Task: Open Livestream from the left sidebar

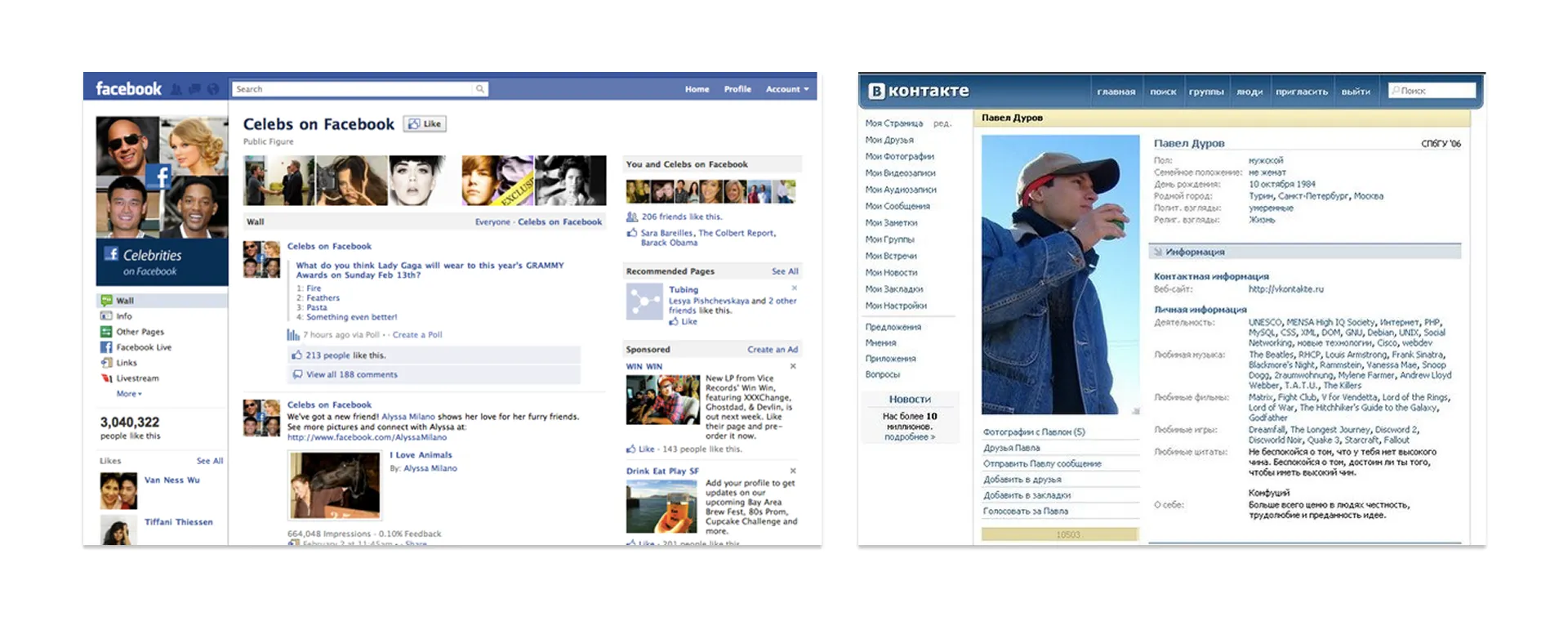Action: [x=137, y=378]
